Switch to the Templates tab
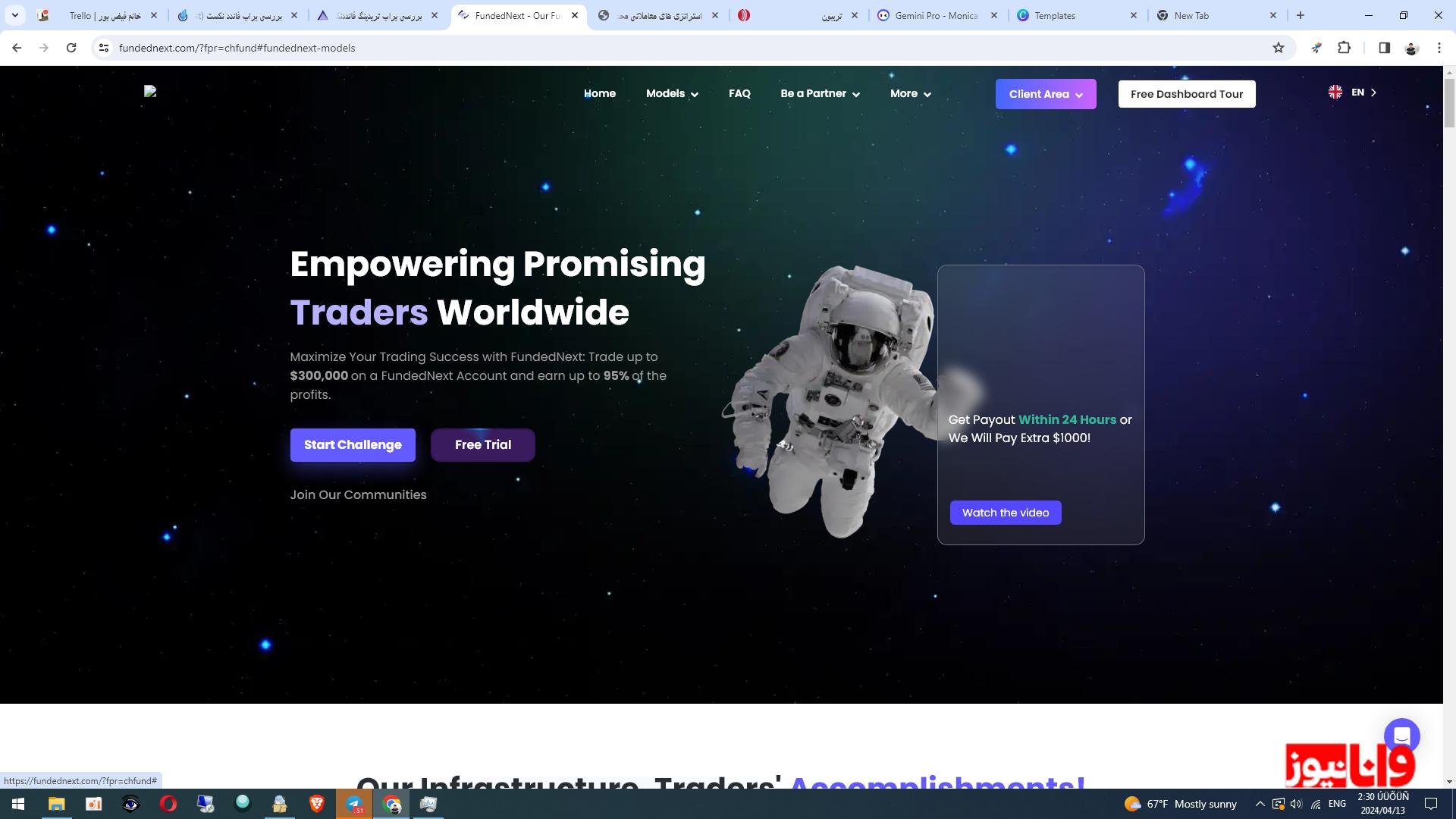This screenshot has height=819, width=1456. [x=1077, y=15]
